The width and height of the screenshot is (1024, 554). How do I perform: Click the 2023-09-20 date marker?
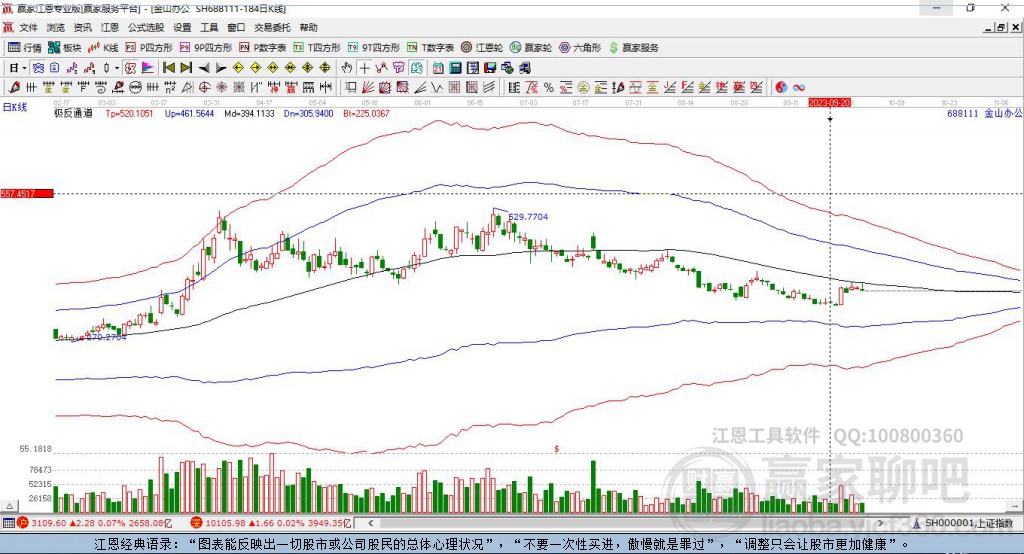829,103
